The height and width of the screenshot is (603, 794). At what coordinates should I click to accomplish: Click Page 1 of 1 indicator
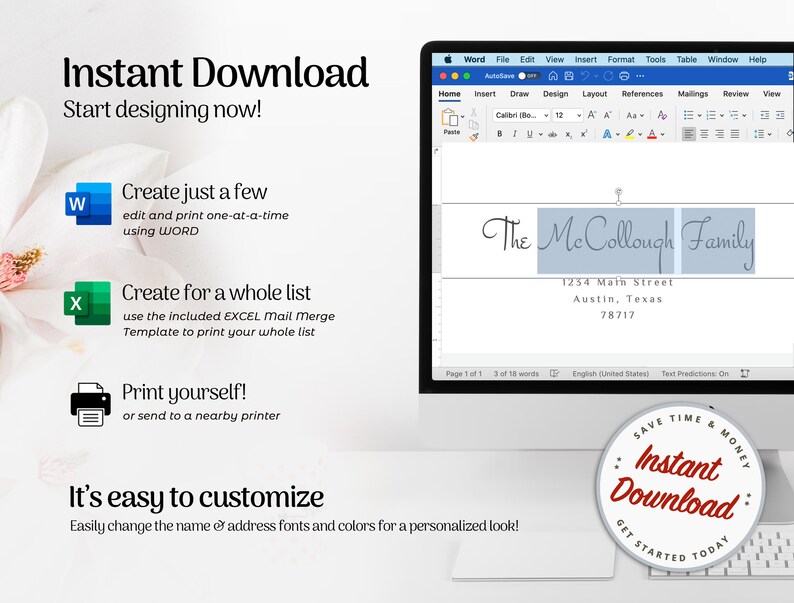[463, 374]
